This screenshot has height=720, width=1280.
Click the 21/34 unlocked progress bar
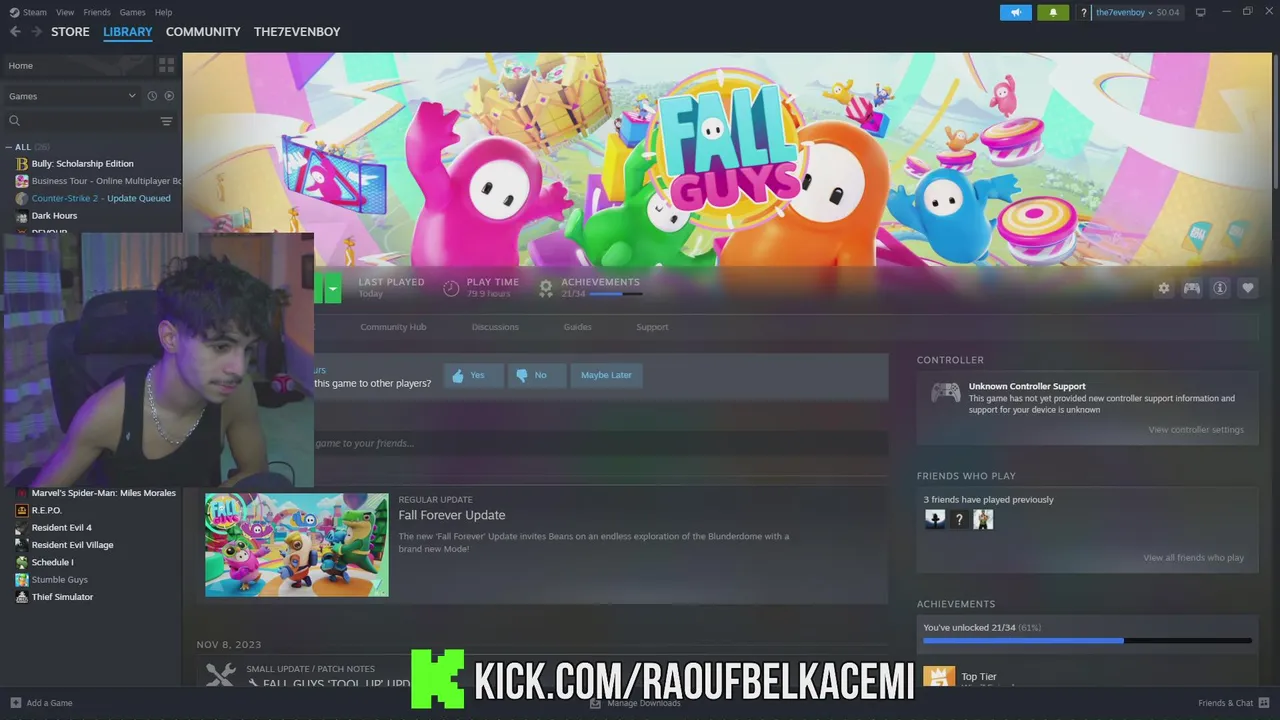tap(1087, 641)
